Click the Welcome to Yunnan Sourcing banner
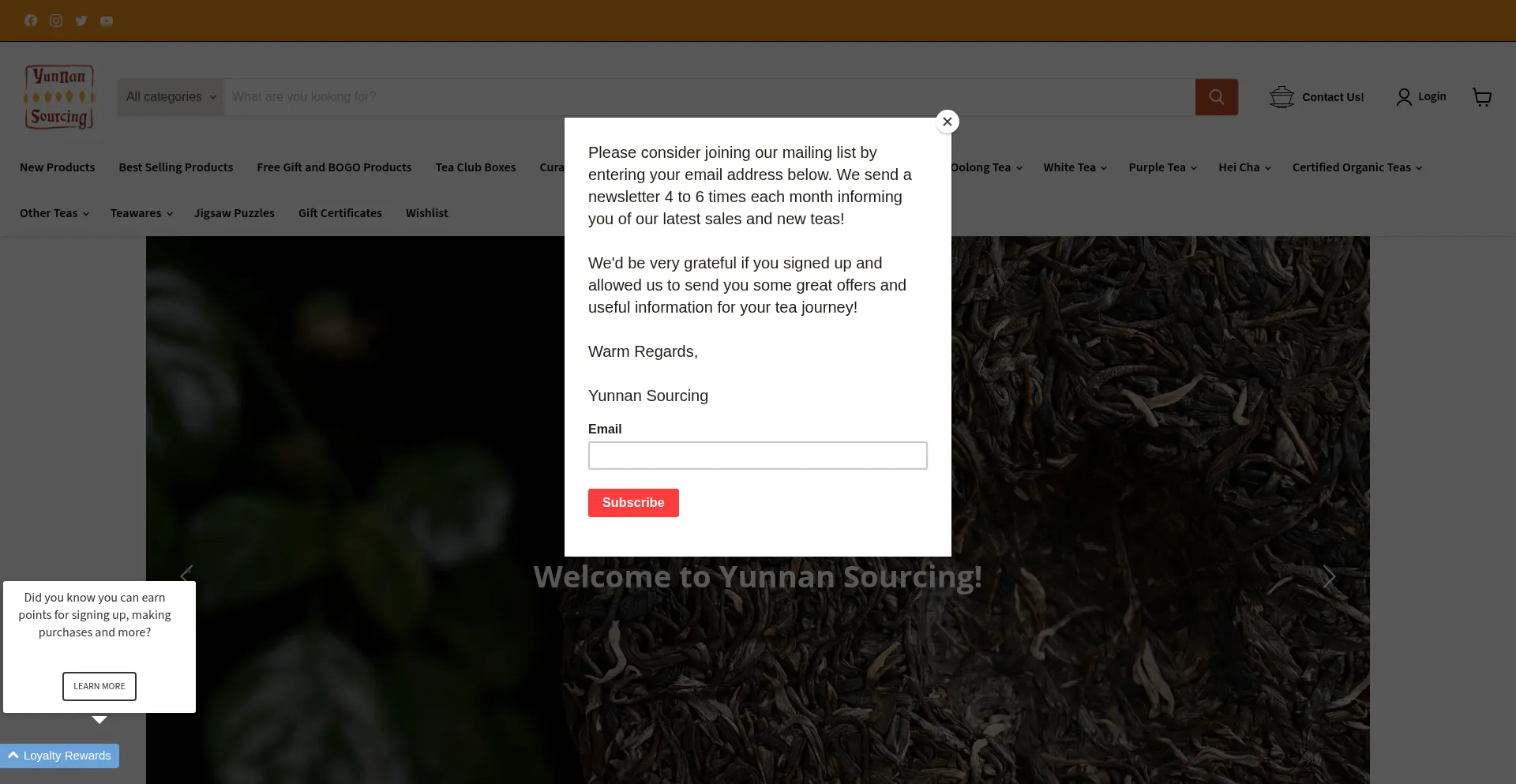Screen dimensions: 1516x784 pos(758,577)
